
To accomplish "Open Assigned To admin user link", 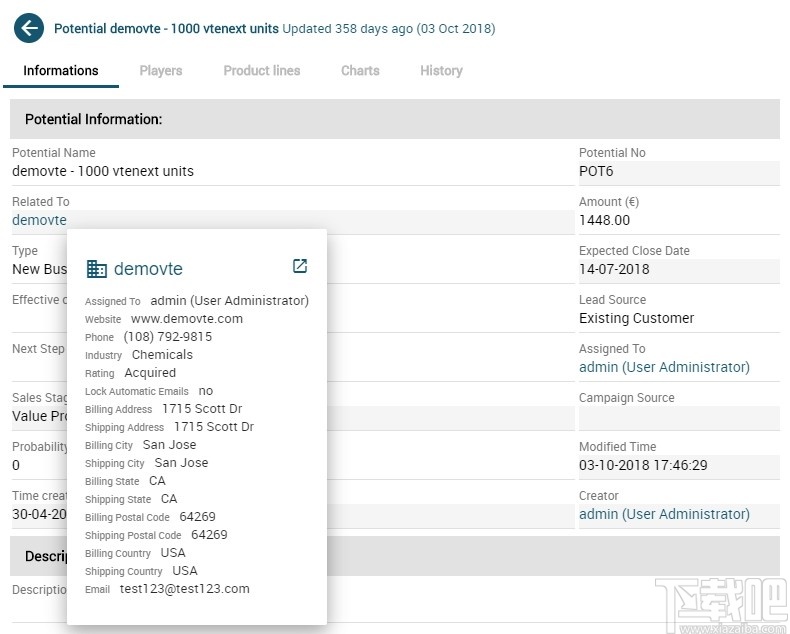I will pos(664,367).
